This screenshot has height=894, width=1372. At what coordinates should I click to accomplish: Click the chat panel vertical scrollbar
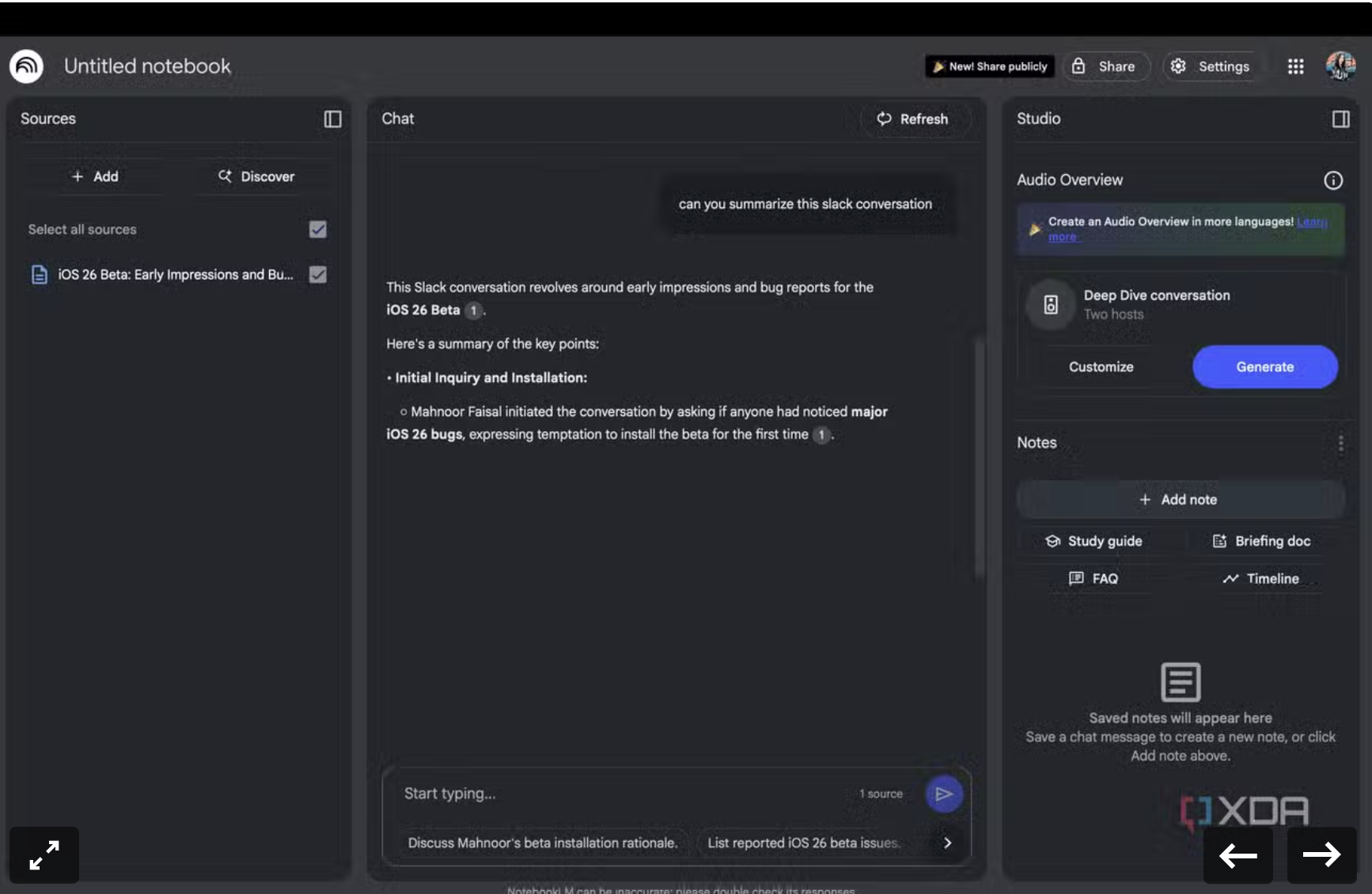pos(979,459)
